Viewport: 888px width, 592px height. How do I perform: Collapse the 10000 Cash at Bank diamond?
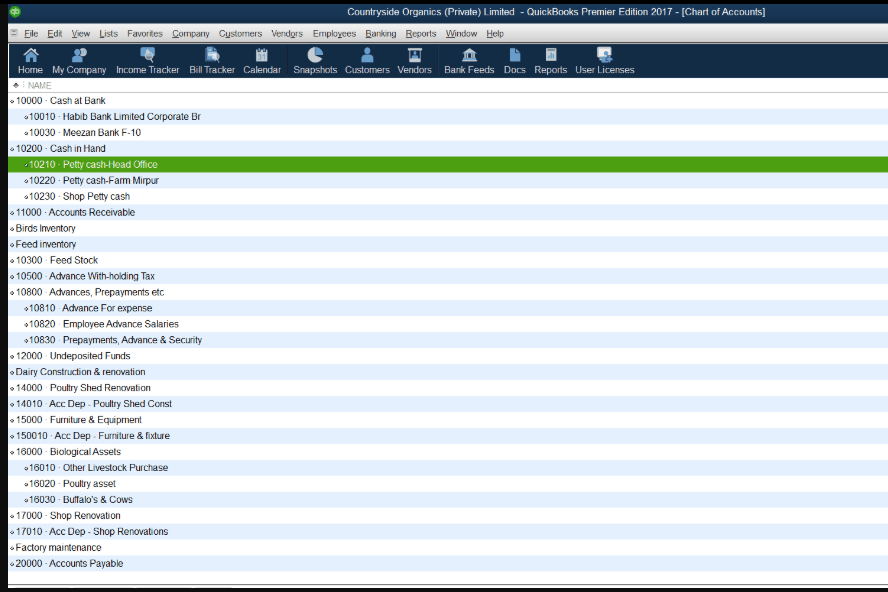coord(12,101)
